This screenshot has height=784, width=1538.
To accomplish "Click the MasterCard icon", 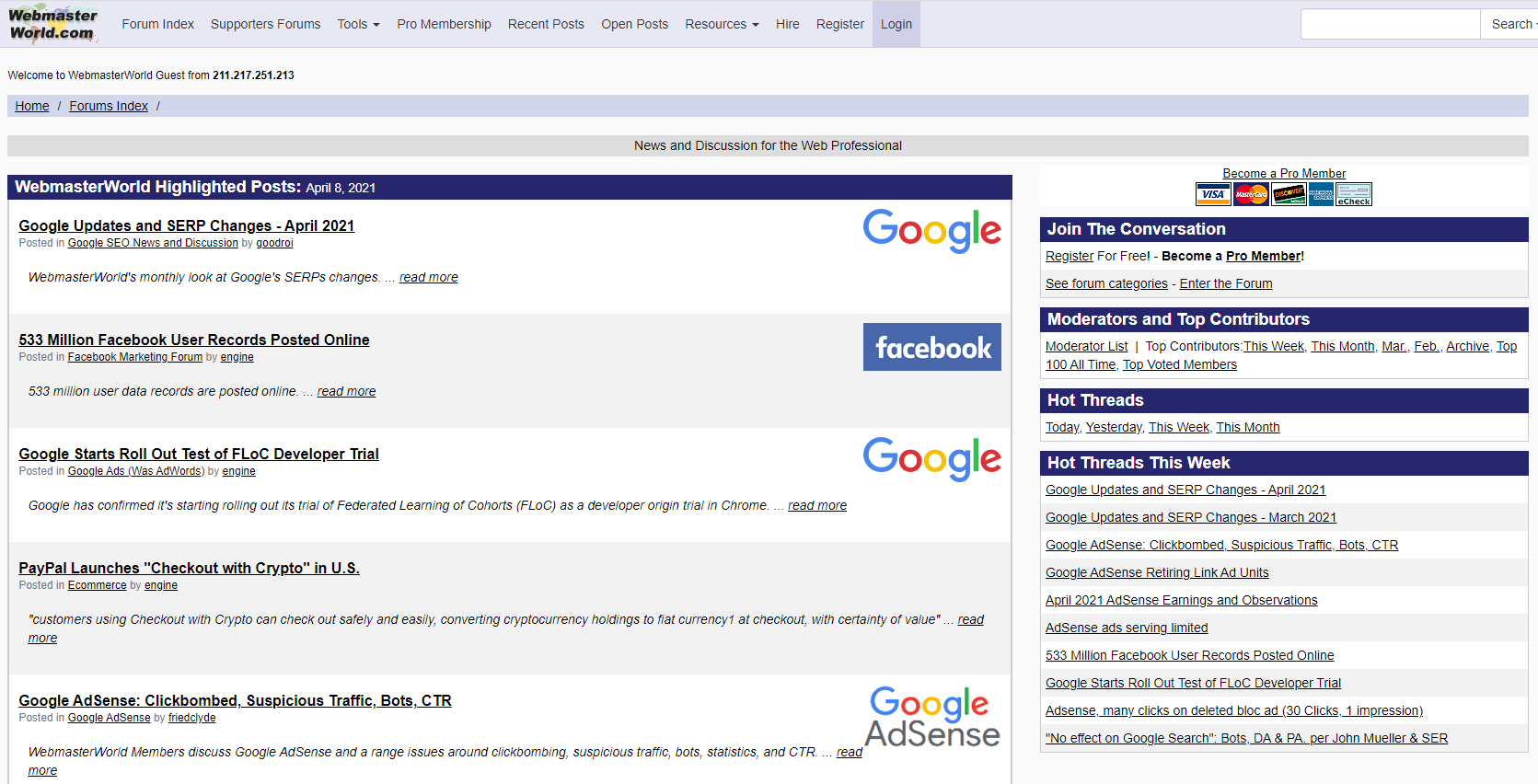I will (1251, 194).
